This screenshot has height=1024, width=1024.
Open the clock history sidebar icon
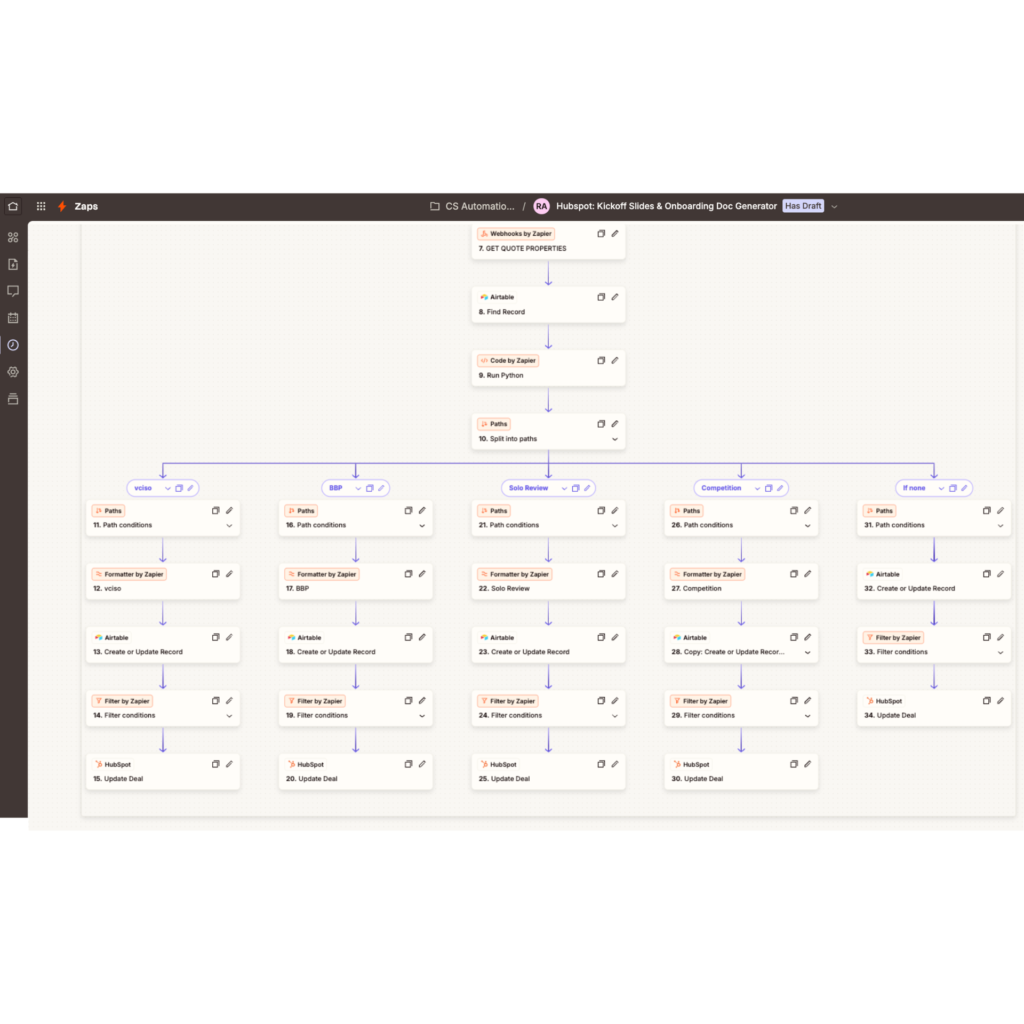(13, 345)
